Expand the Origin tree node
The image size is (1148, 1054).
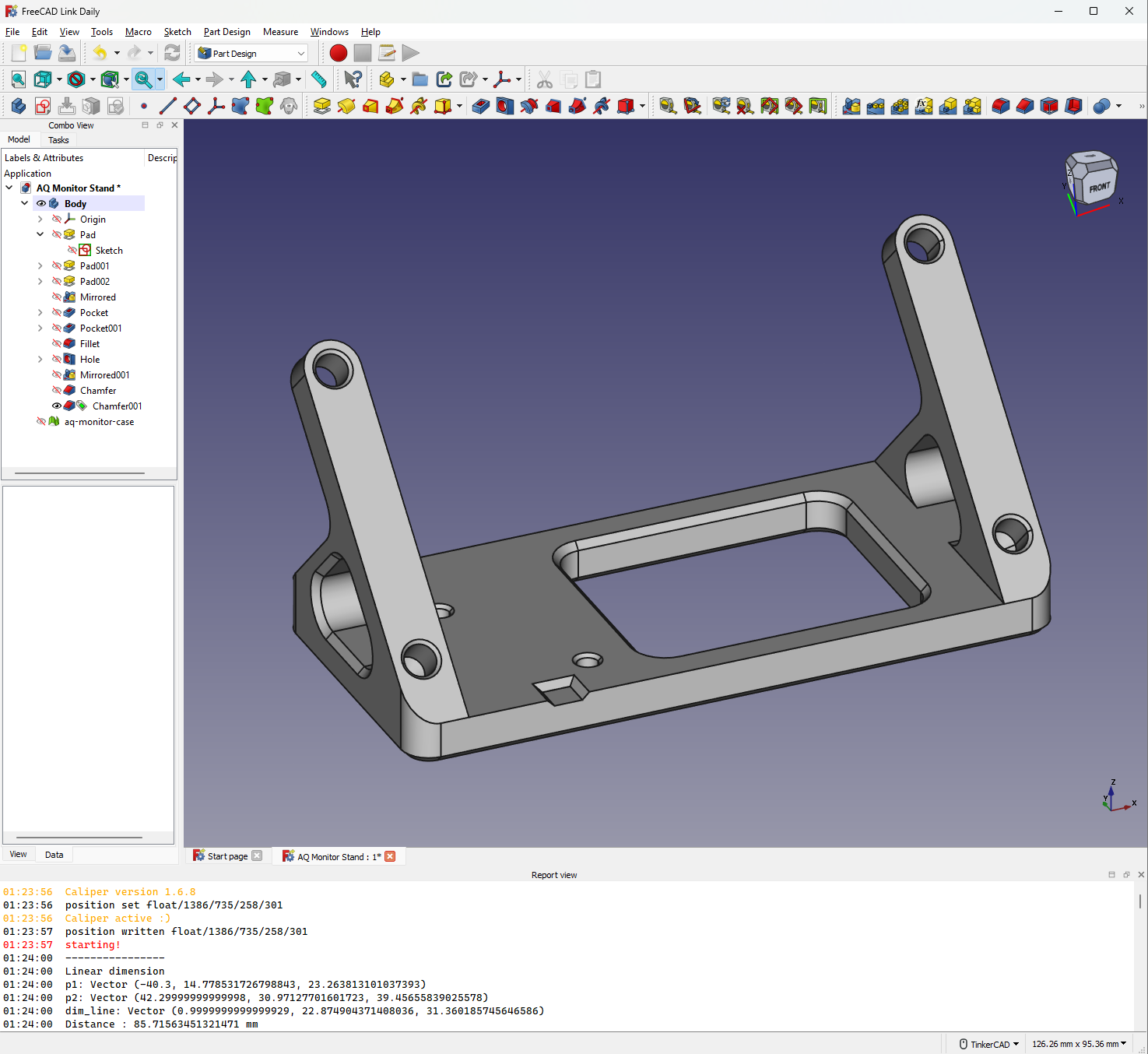tap(40, 219)
